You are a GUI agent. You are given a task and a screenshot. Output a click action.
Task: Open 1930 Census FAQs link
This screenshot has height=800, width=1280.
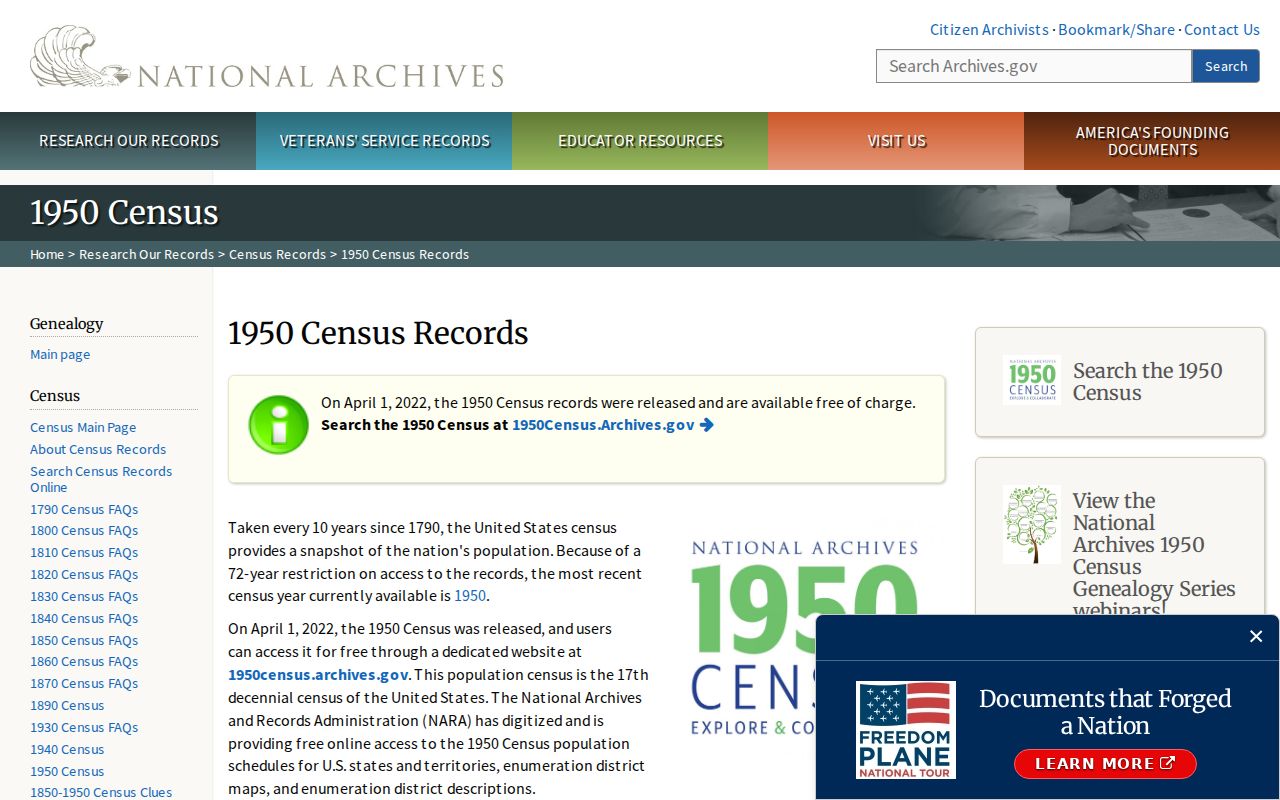pos(84,727)
